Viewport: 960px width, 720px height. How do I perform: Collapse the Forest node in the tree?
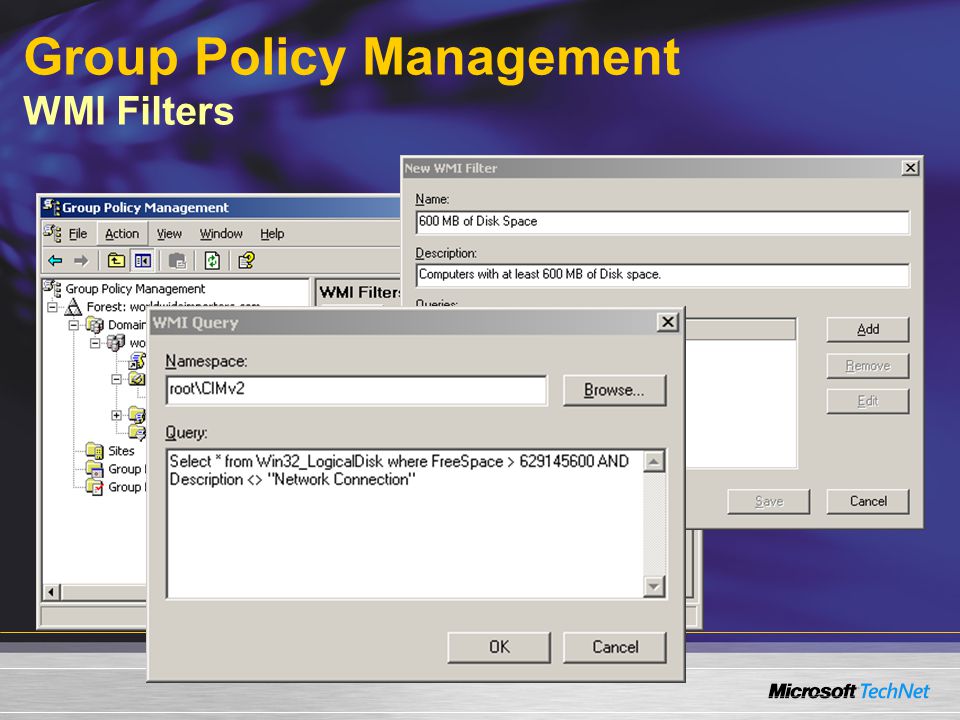[53, 307]
